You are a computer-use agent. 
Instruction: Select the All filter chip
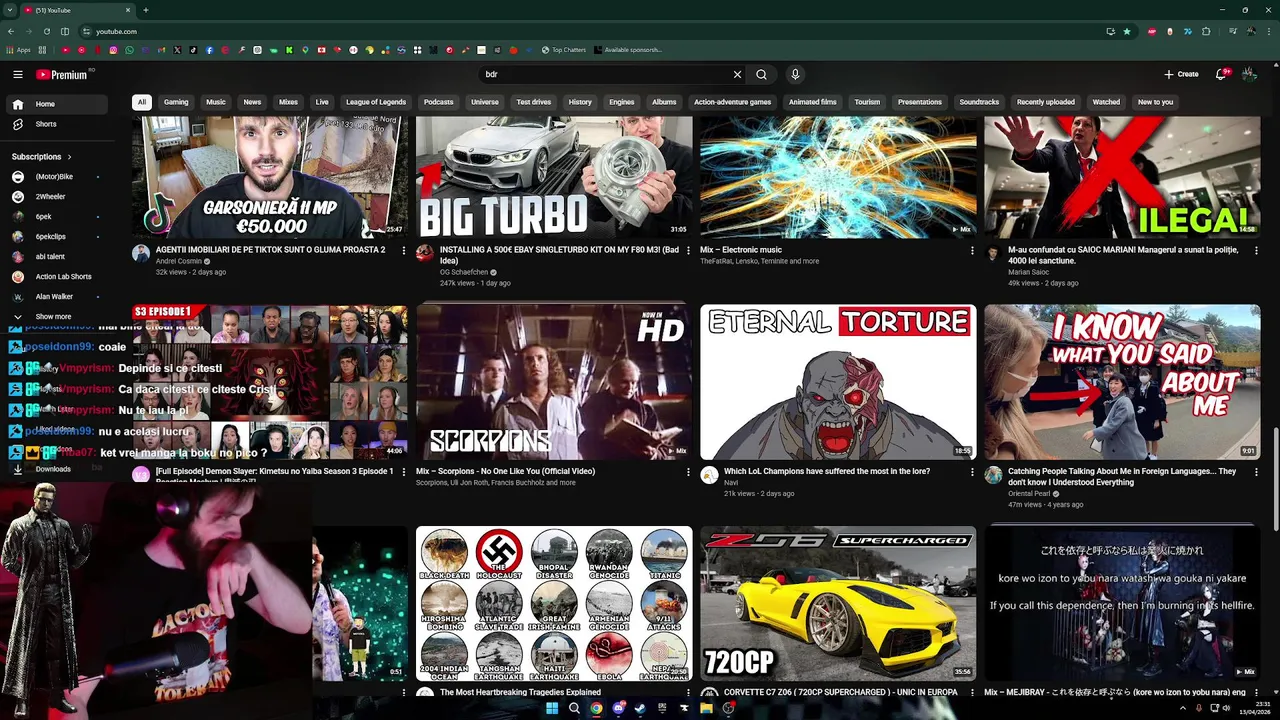coord(142,102)
